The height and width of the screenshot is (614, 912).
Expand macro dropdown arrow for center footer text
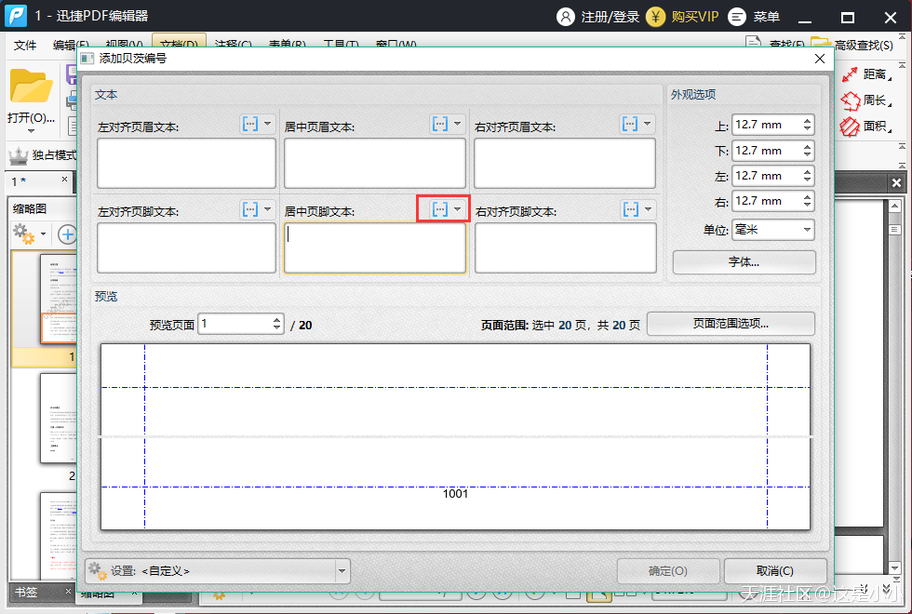[x=458, y=209]
